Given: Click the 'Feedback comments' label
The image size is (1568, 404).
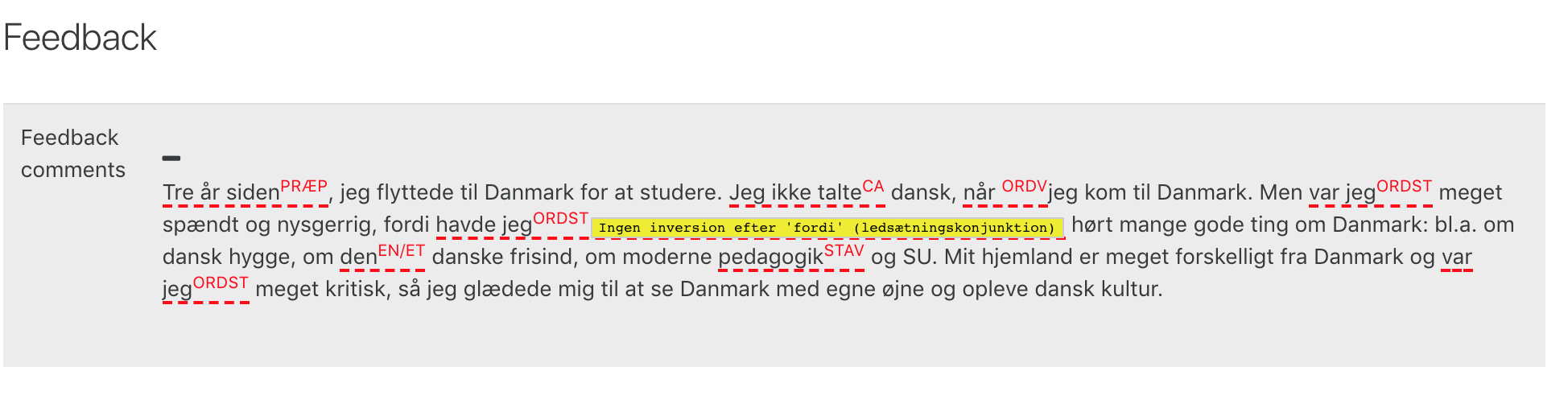Looking at the screenshot, I should [x=73, y=154].
